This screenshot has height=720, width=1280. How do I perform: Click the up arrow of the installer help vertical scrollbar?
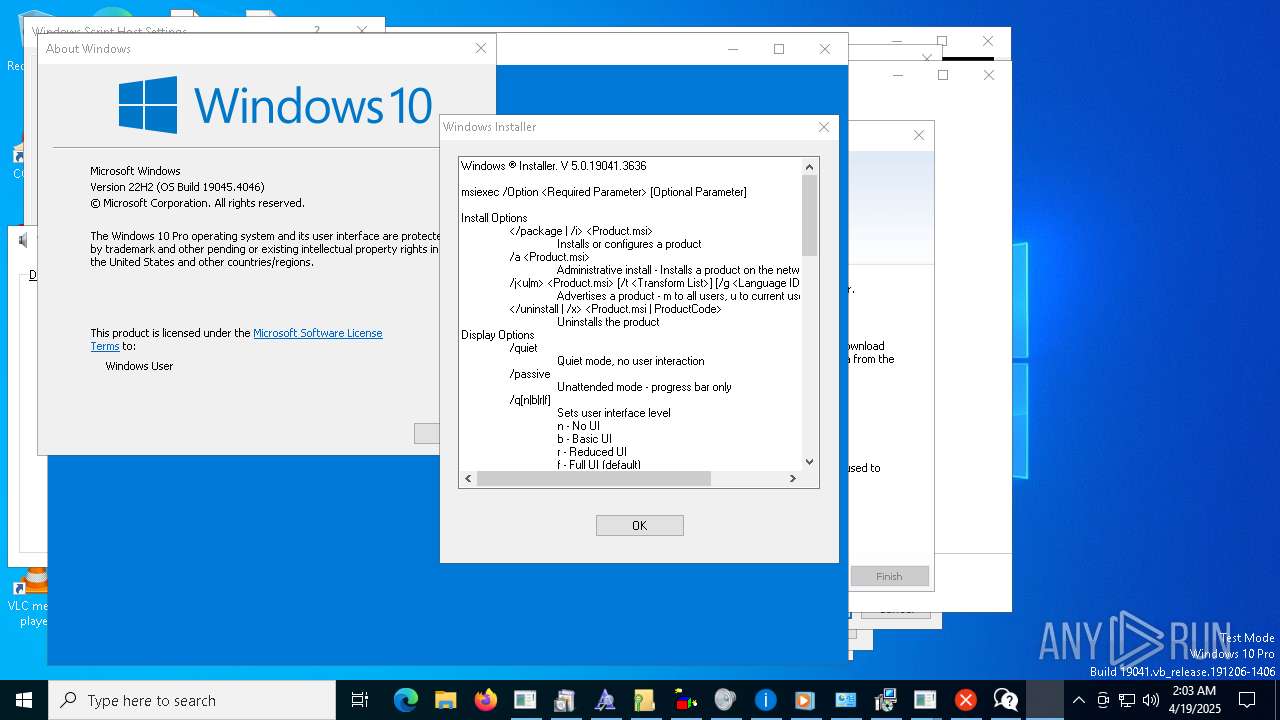pos(810,166)
